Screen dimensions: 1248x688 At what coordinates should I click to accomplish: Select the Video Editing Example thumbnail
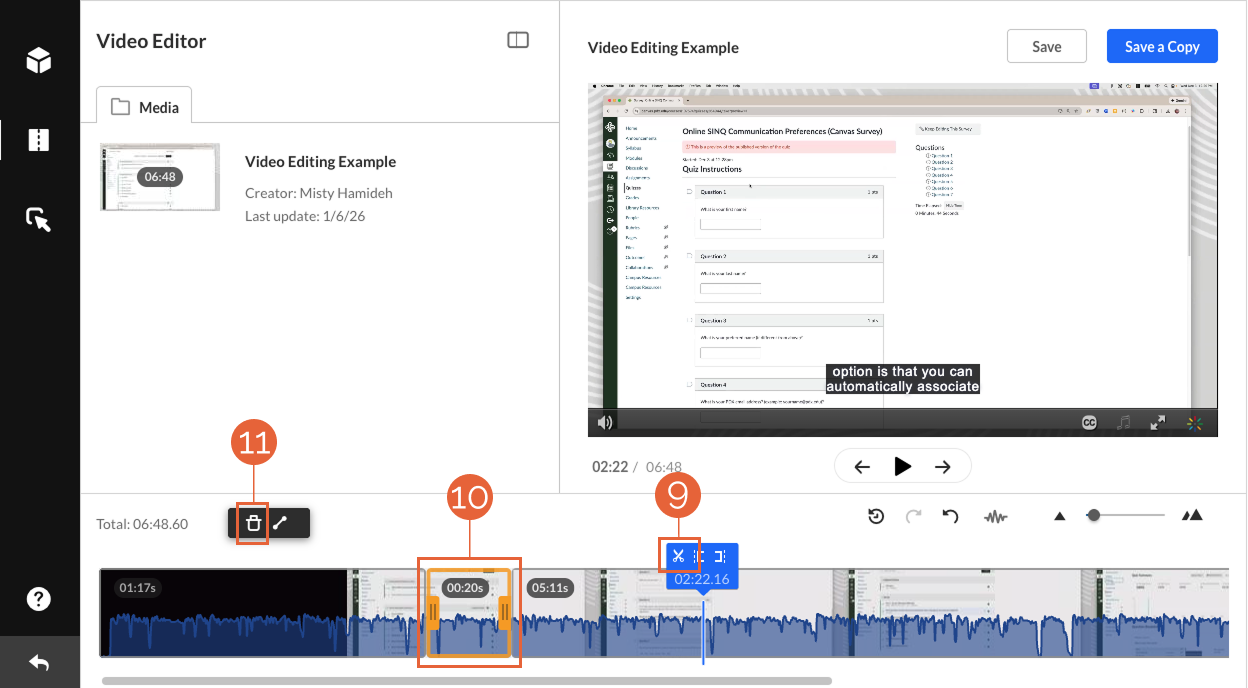click(x=158, y=177)
